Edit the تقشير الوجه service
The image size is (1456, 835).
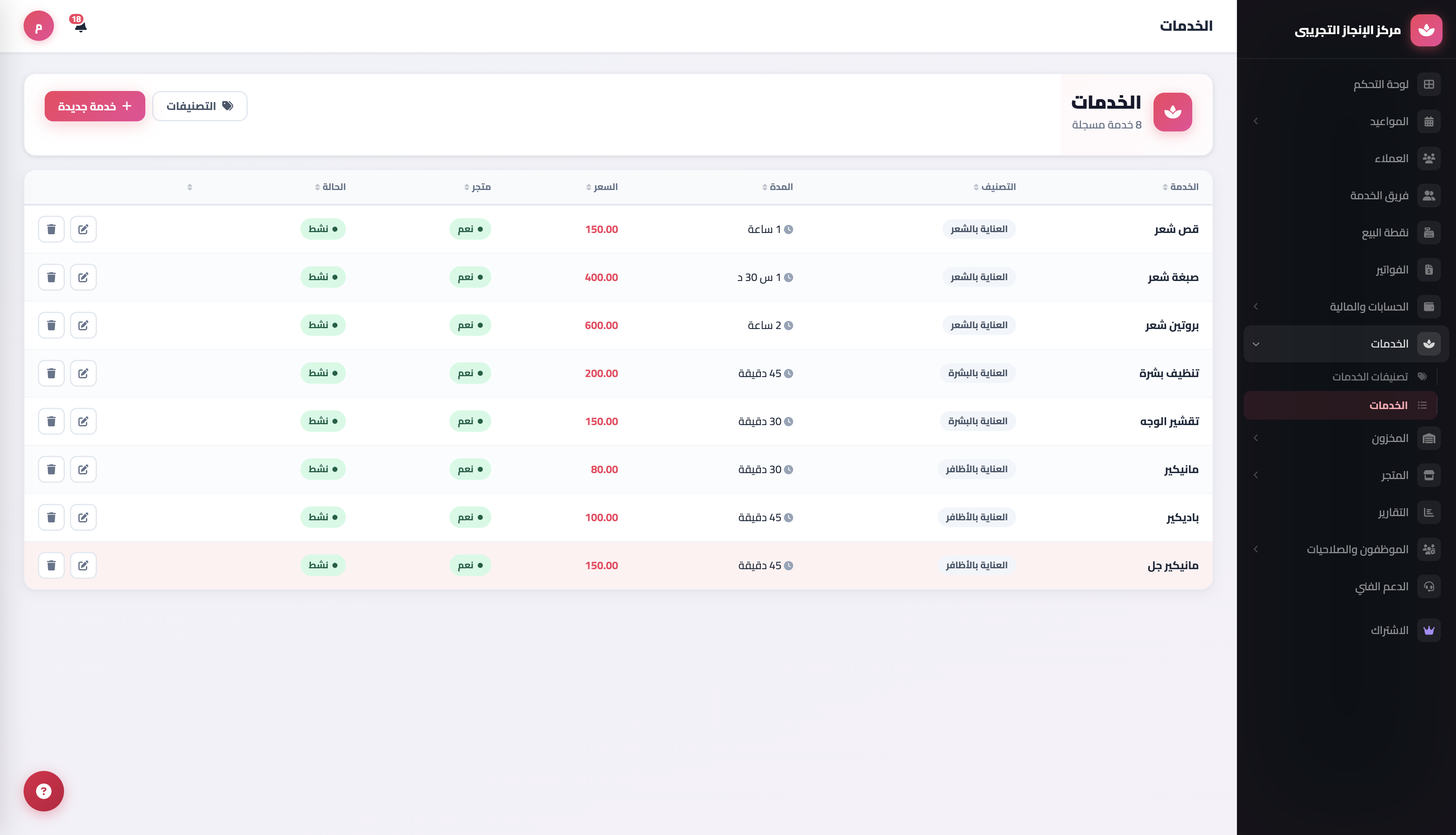[x=83, y=422]
